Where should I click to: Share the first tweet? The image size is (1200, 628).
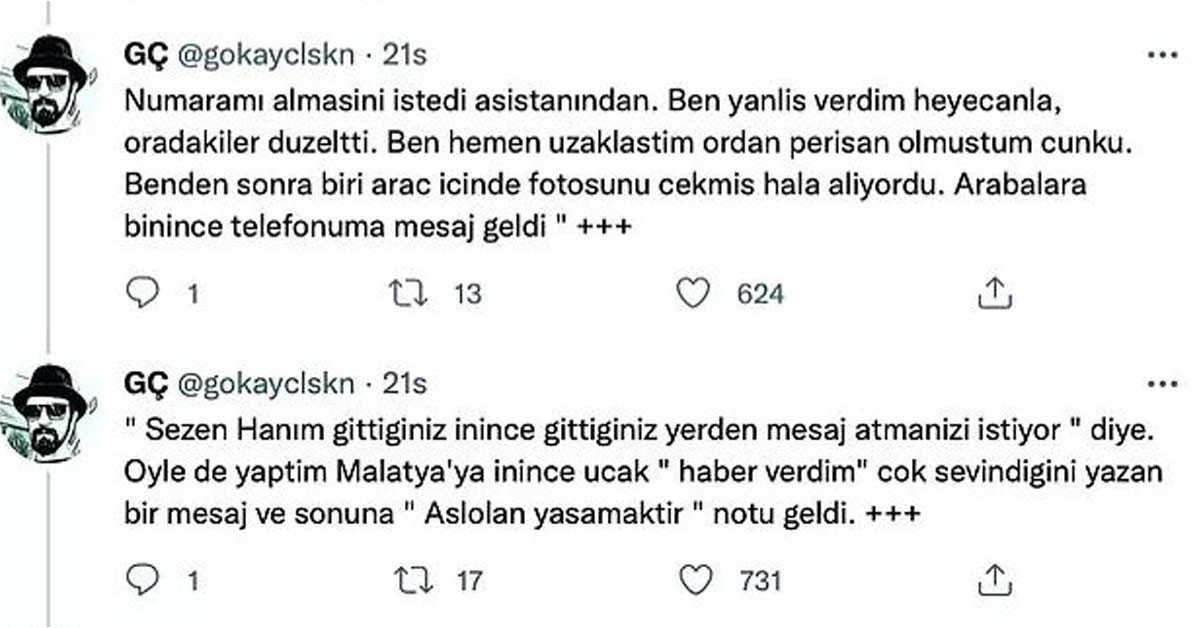[994, 293]
